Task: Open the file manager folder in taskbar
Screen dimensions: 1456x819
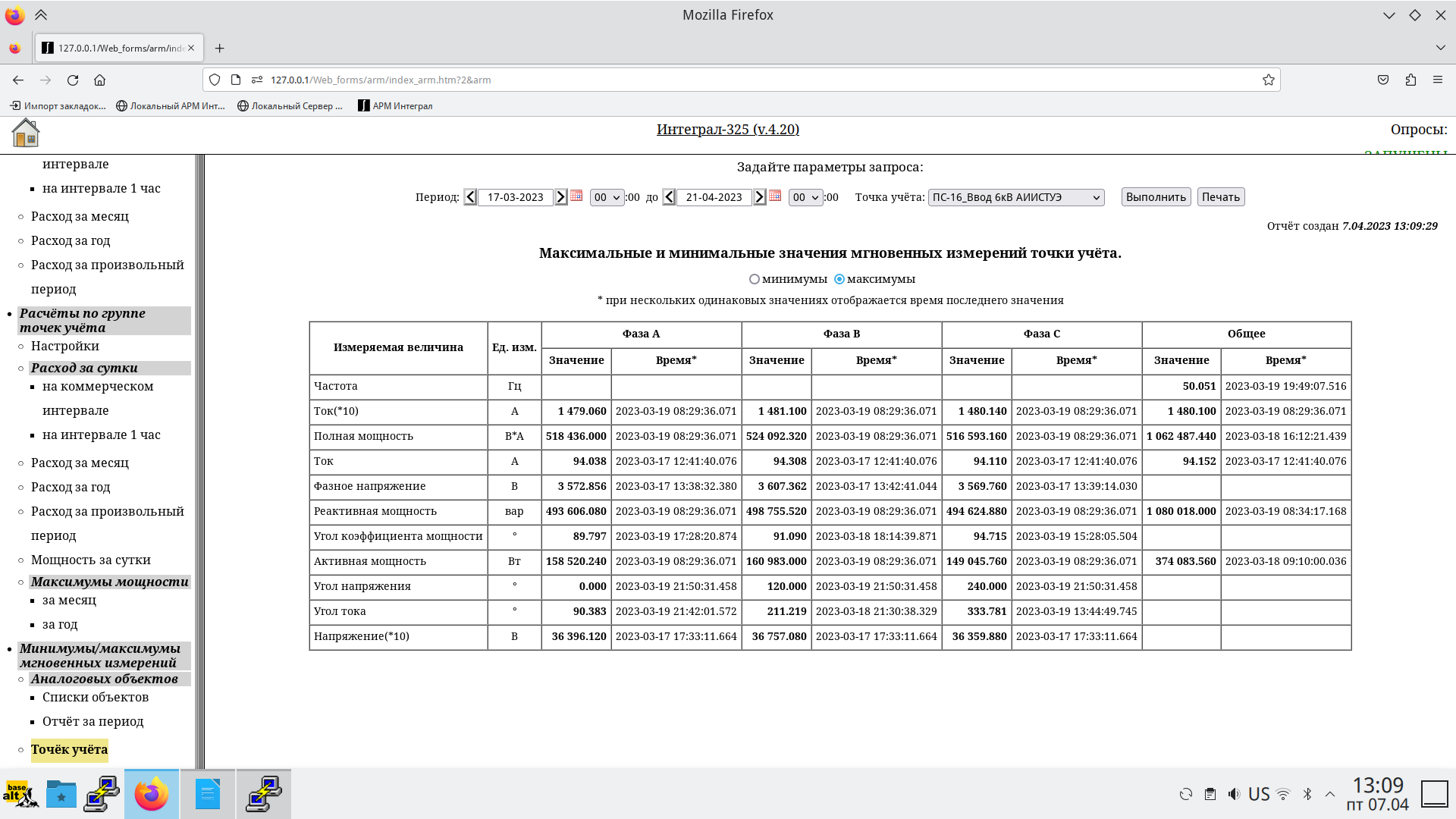Action: coord(61,794)
